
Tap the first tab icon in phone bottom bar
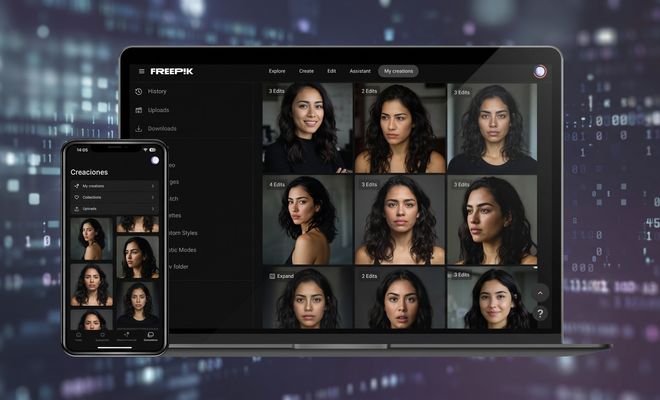click(x=78, y=336)
